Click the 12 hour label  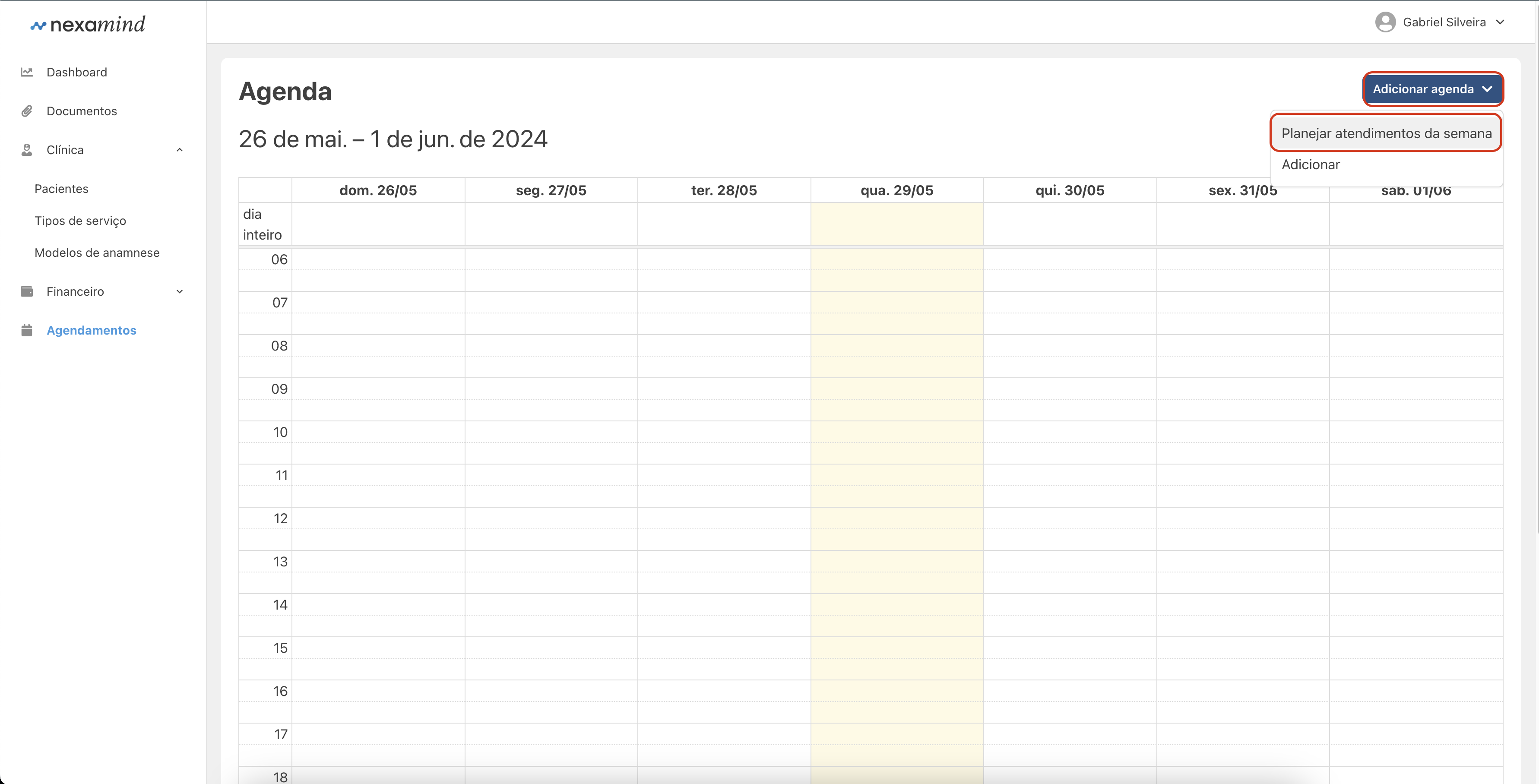280,519
